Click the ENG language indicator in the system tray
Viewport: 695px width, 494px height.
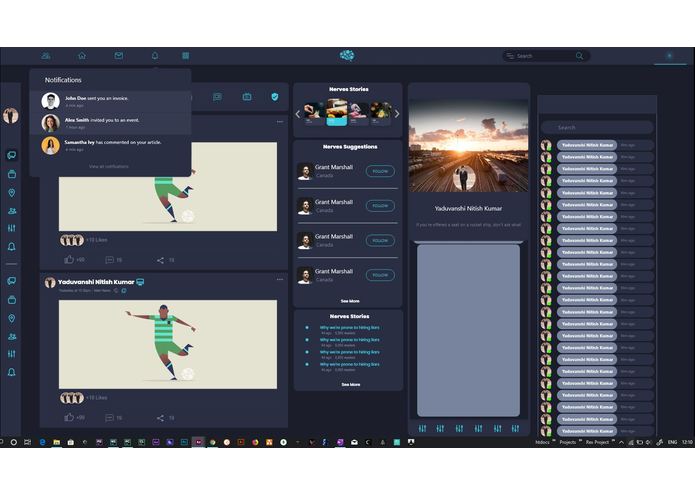point(672,442)
